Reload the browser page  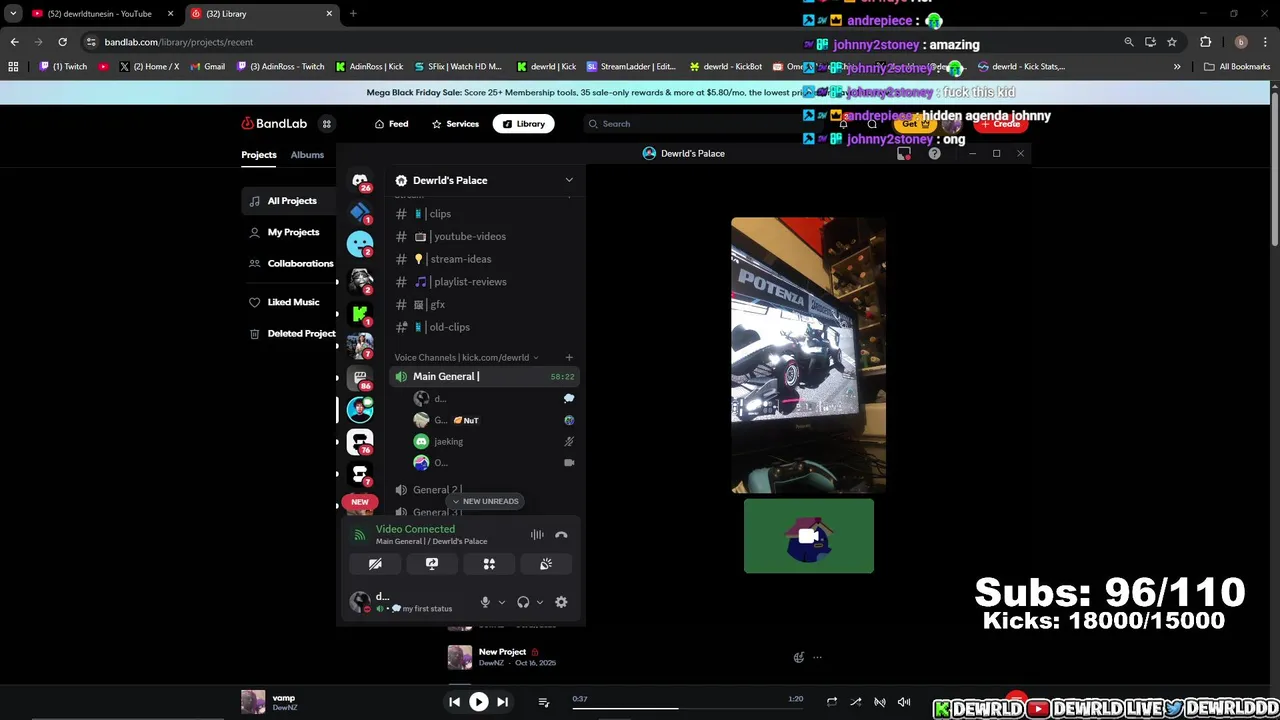(62, 42)
